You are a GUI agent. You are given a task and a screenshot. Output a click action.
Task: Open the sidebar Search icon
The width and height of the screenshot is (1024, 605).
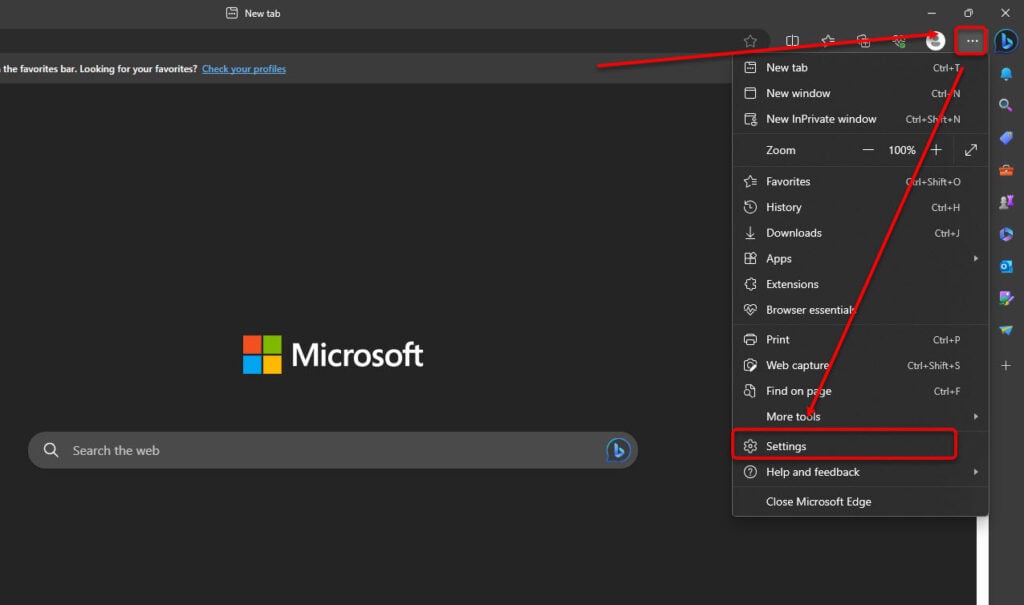pyautogui.click(x=1006, y=105)
